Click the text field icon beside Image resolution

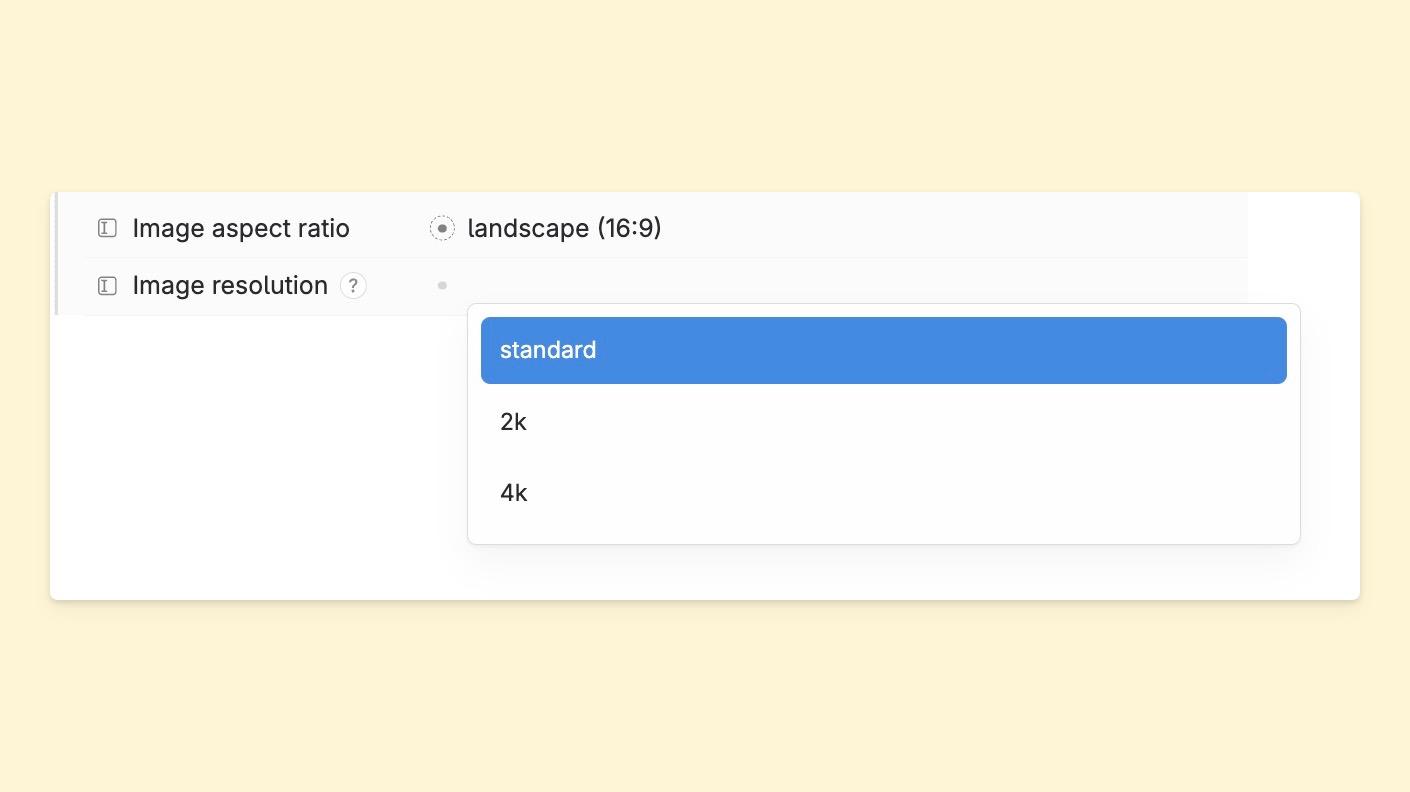(107, 285)
